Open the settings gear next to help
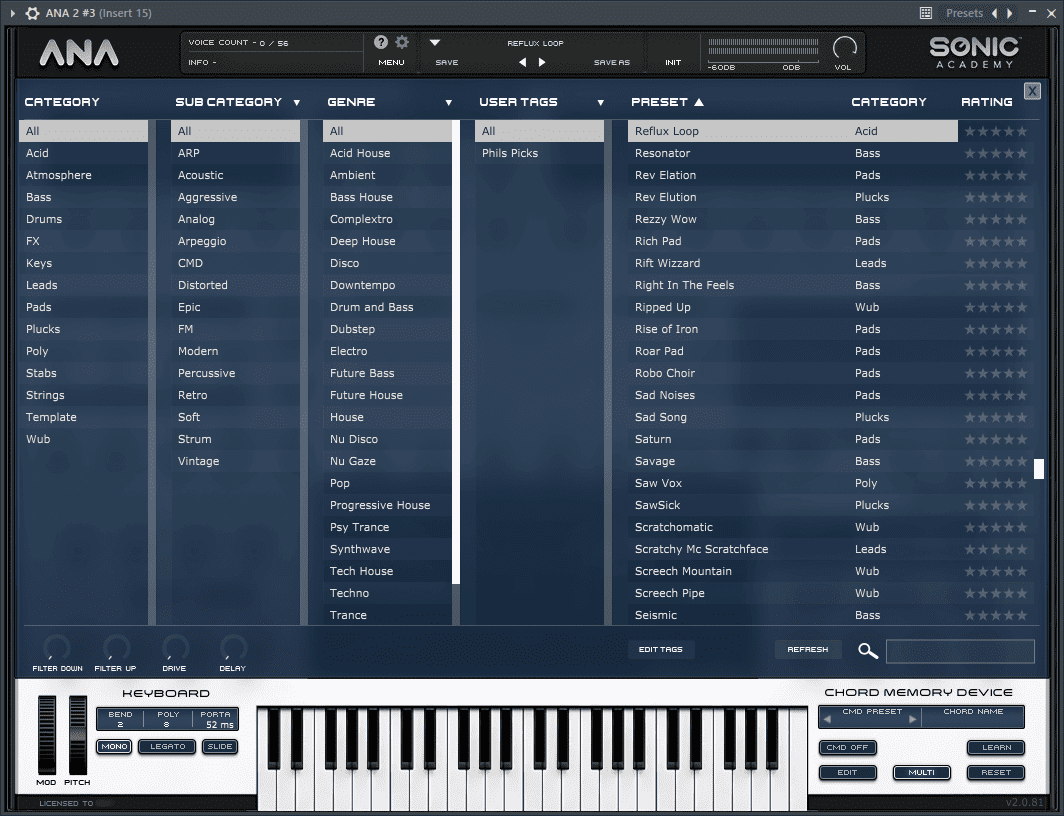 [x=402, y=42]
